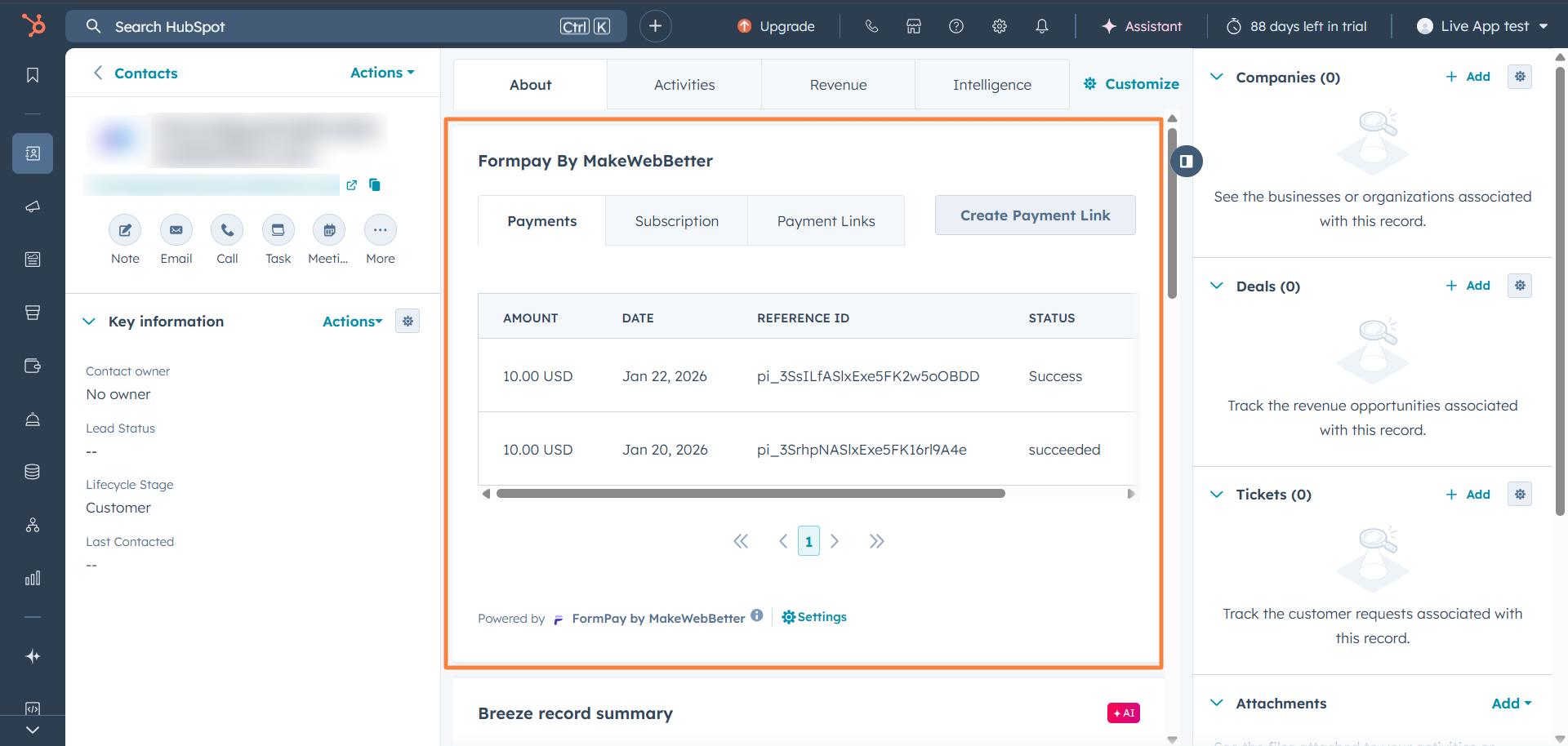1568x746 pixels.
Task: Open bookmarks in left sidebar
Action: pos(33,75)
